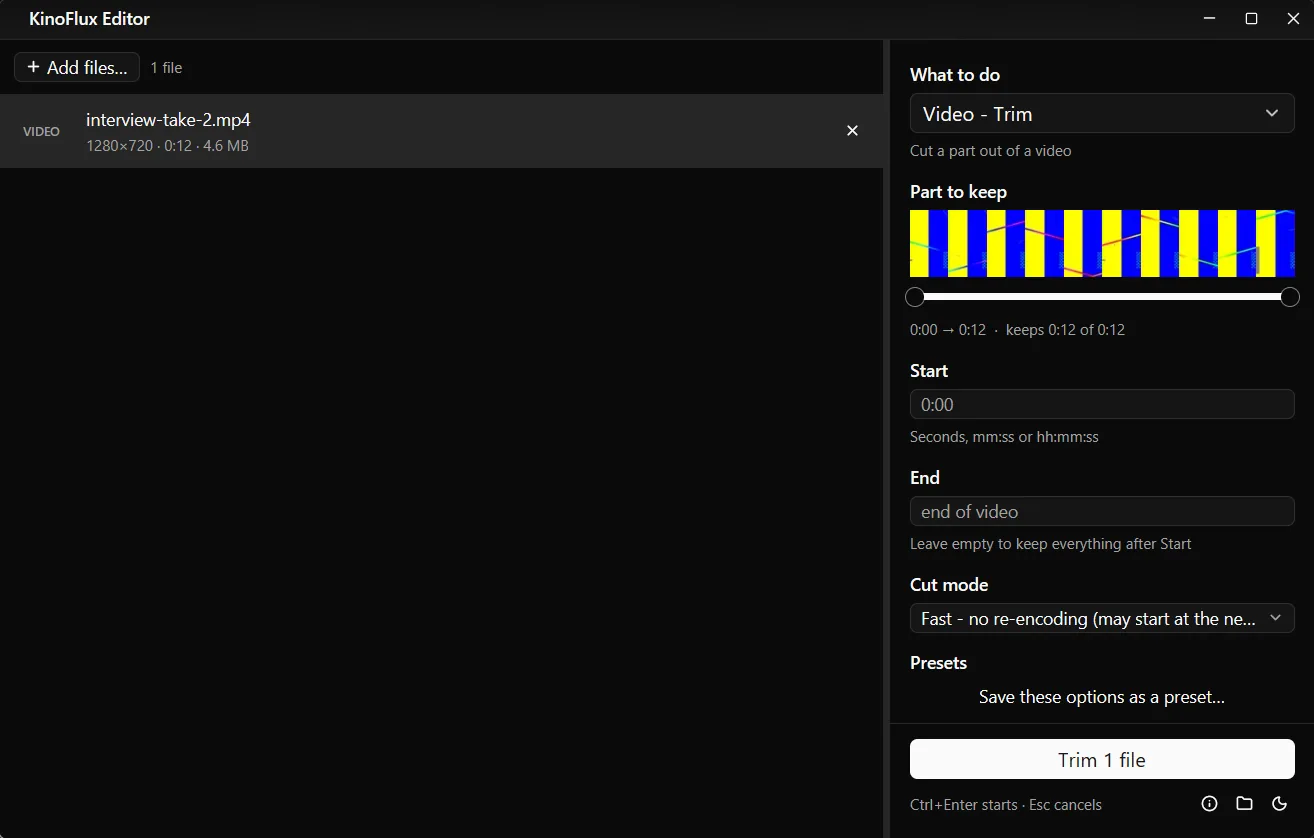Open the 'What to do' dropdown
The image size is (1314, 838).
coord(1102,114)
